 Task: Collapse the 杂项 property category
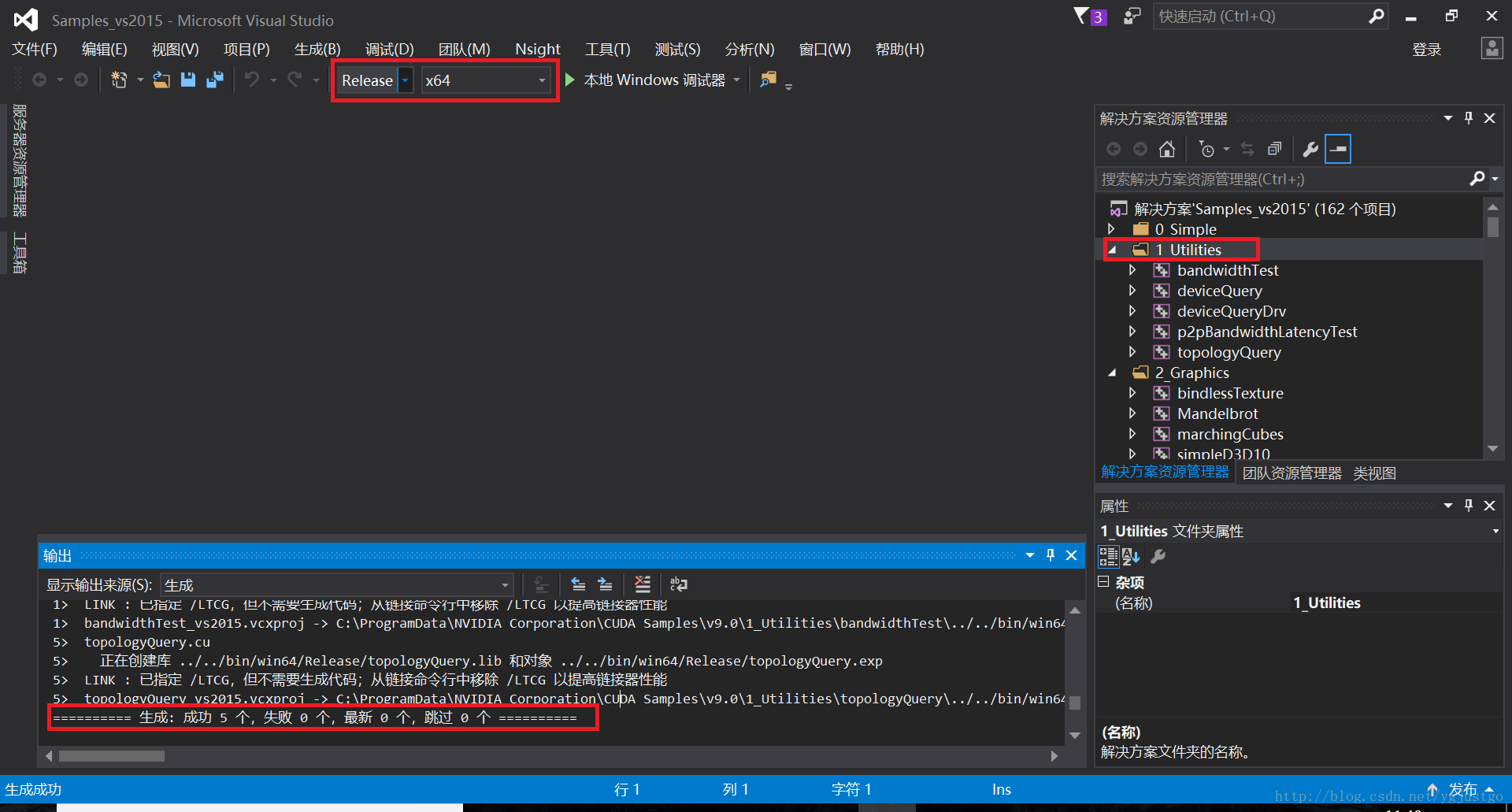pos(1103,581)
